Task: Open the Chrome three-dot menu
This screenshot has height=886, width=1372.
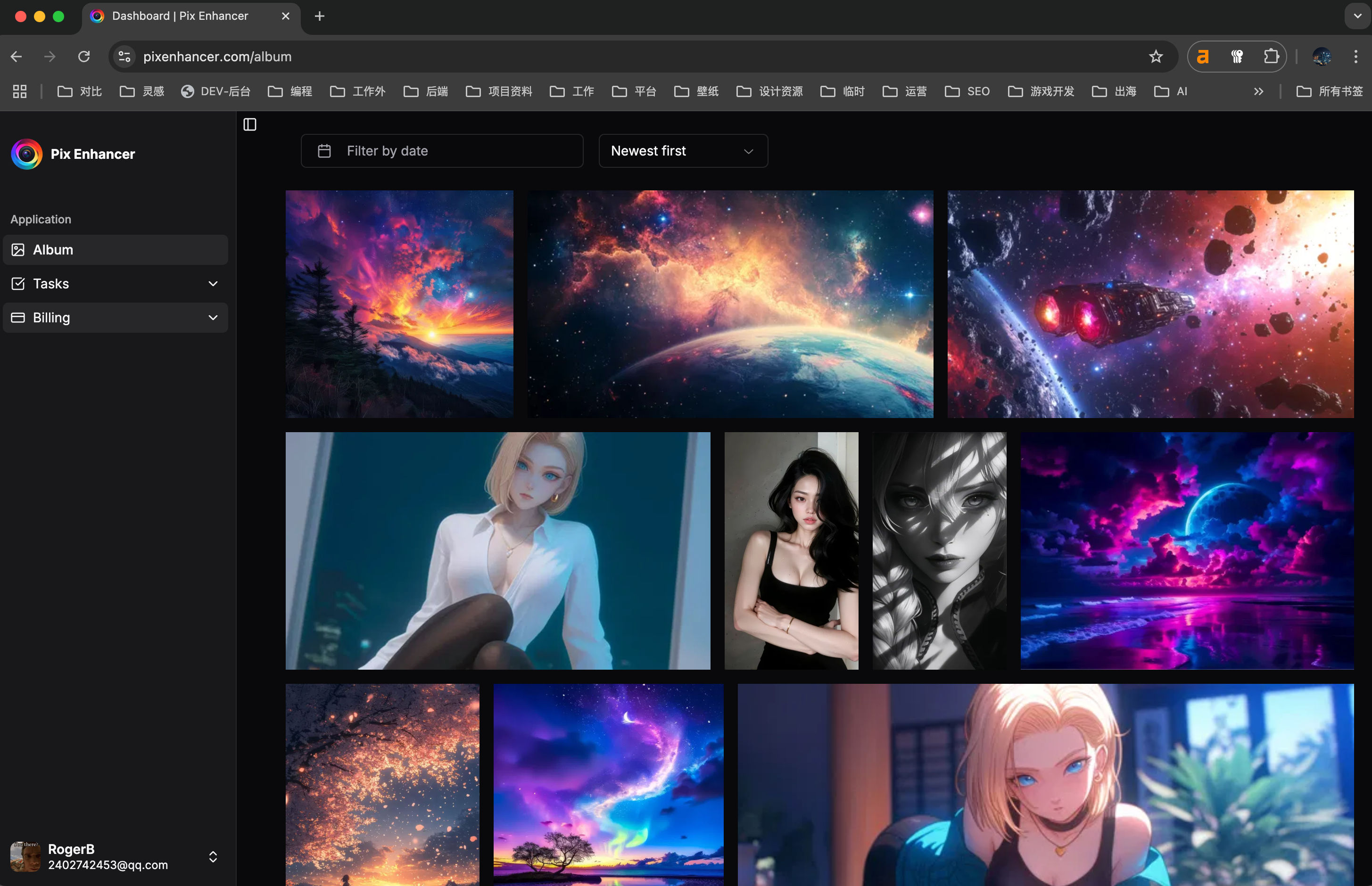Action: 1356,57
